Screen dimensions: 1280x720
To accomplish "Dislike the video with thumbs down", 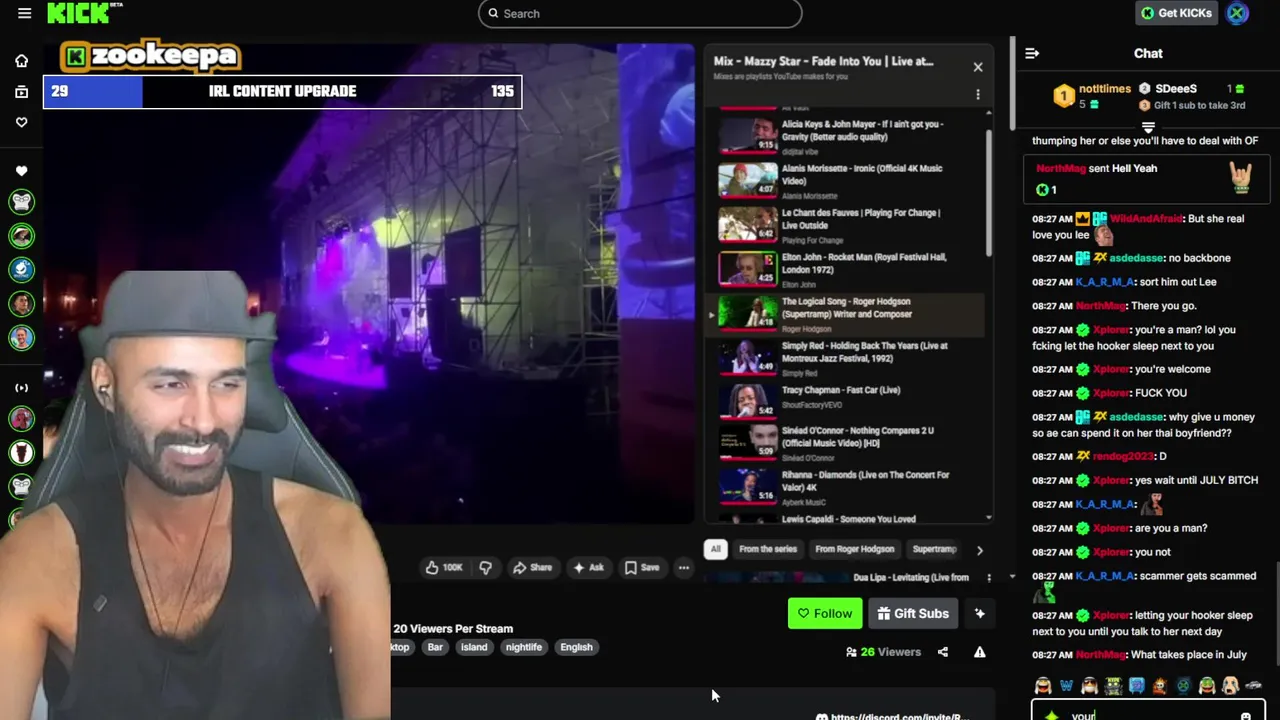I will 485,567.
